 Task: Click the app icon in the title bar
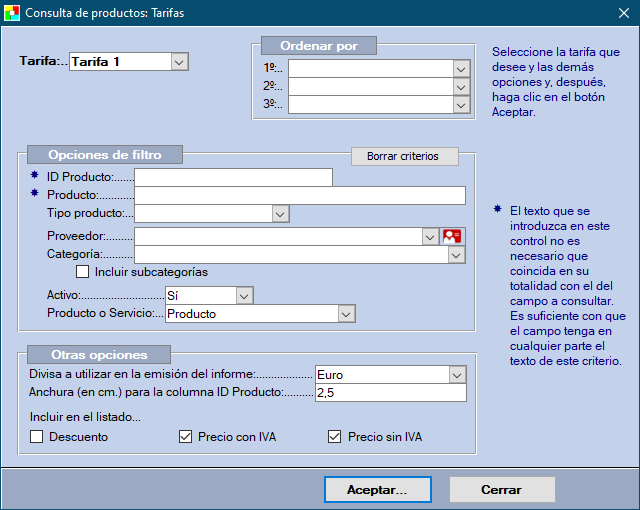click(12, 13)
